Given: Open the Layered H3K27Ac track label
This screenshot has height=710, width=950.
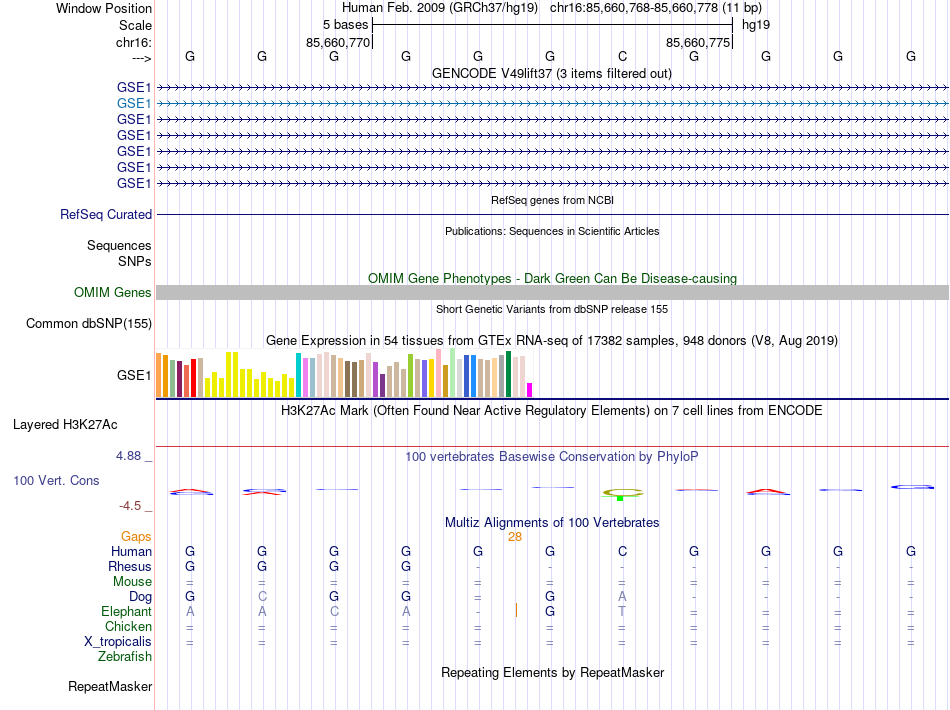Looking at the screenshot, I should [65, 425].
